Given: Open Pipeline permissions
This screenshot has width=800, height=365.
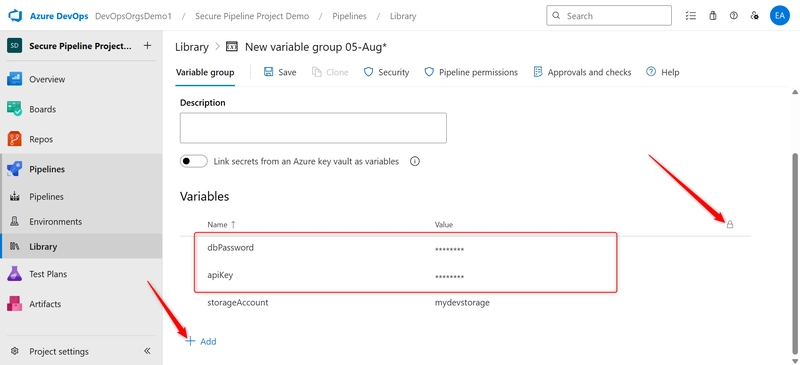Looking at the screenshot, I should point(471,72).
